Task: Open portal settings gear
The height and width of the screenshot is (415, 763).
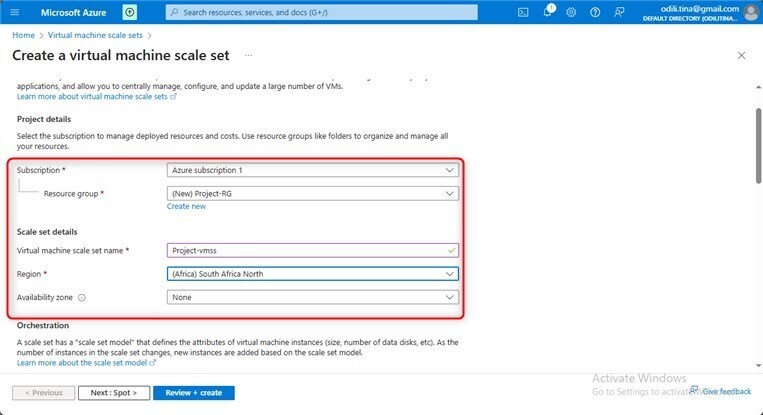Action: pos(571,12)
